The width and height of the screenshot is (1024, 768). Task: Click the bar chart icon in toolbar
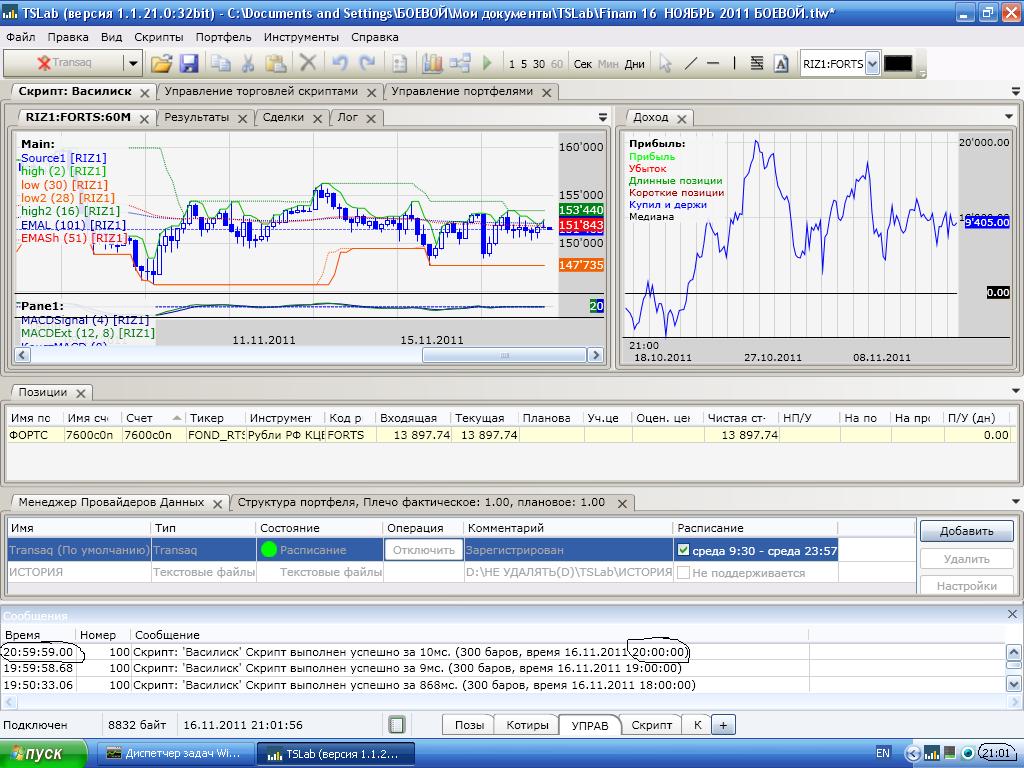[432, 63]
